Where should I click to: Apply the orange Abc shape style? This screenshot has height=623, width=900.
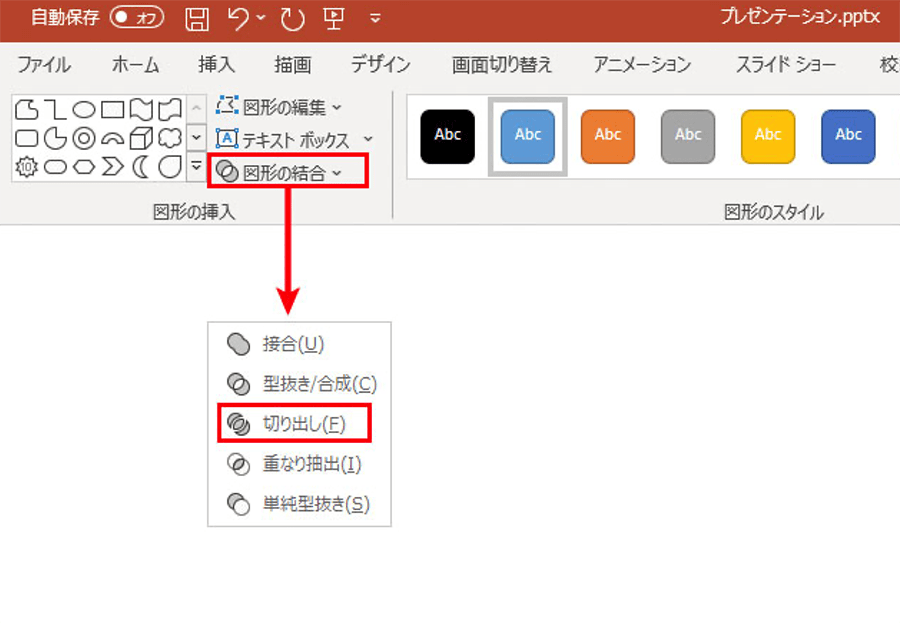[608, 137]
